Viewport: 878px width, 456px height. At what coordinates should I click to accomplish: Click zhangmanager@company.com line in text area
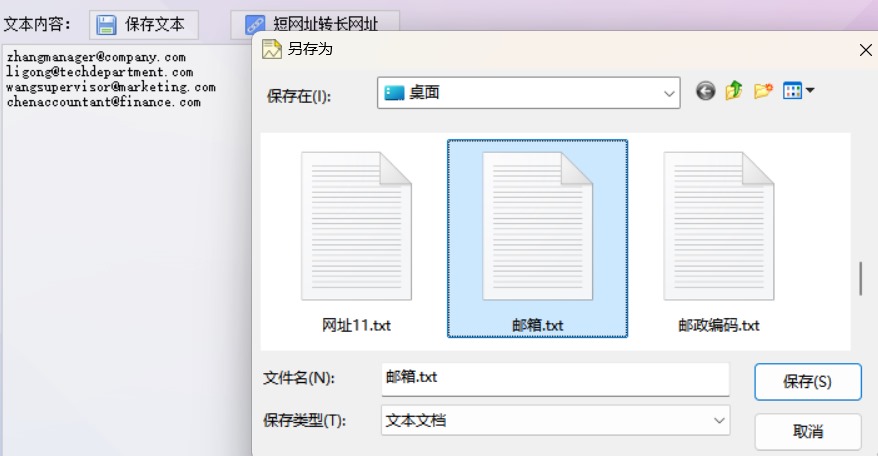coord(96,57)
